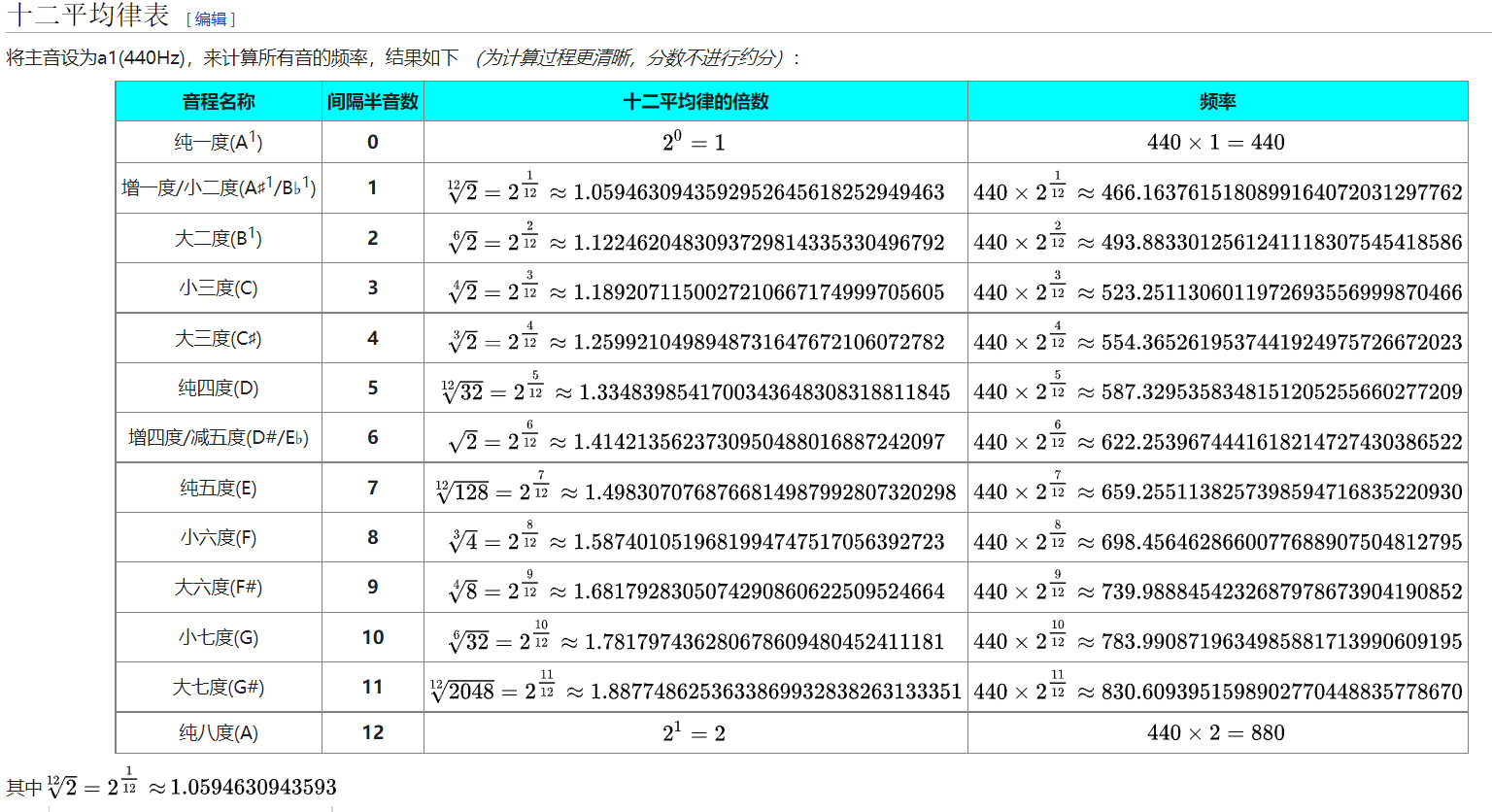This screenshot has width=1492, height=812.
Task: Select the multiplier 1.1892071150027210667174999705605
Action: coord(759,292)
